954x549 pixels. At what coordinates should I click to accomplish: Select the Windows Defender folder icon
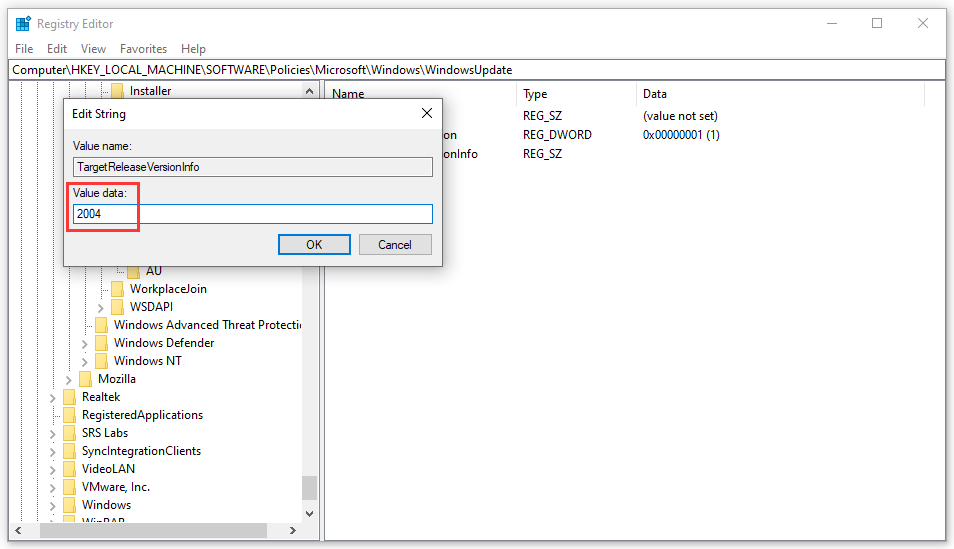click(x=102, y=343)
